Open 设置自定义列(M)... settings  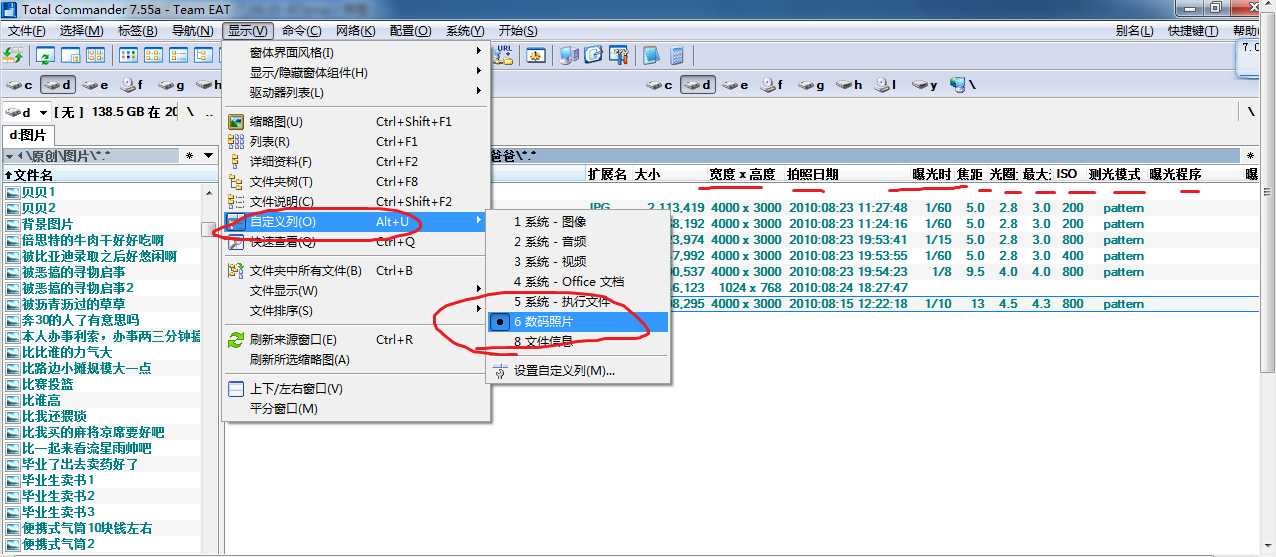tap(577, 371)
